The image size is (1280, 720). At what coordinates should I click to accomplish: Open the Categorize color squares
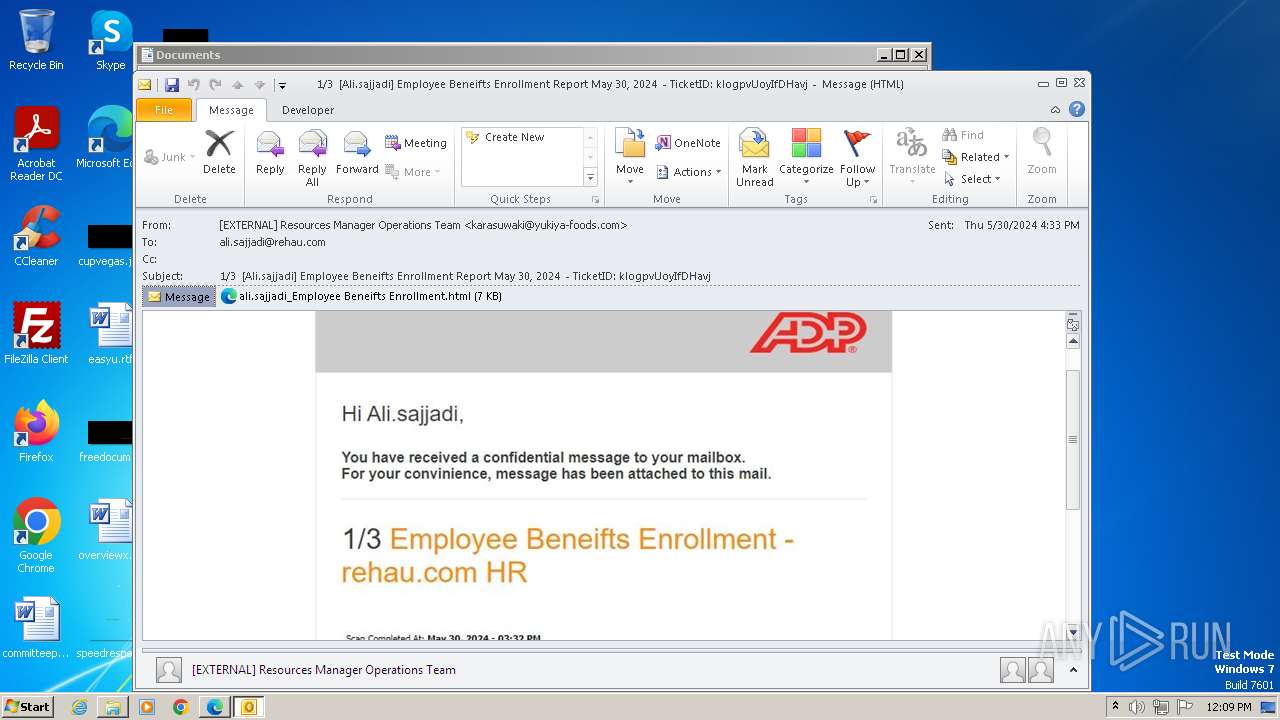click(x=806, y=158)
